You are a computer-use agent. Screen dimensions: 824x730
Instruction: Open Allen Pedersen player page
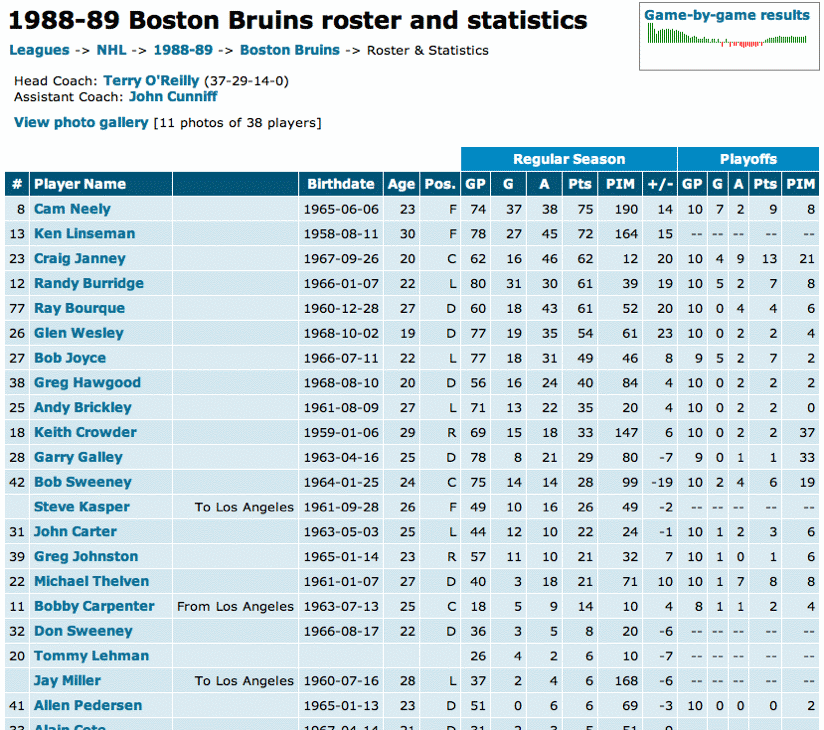88,705
